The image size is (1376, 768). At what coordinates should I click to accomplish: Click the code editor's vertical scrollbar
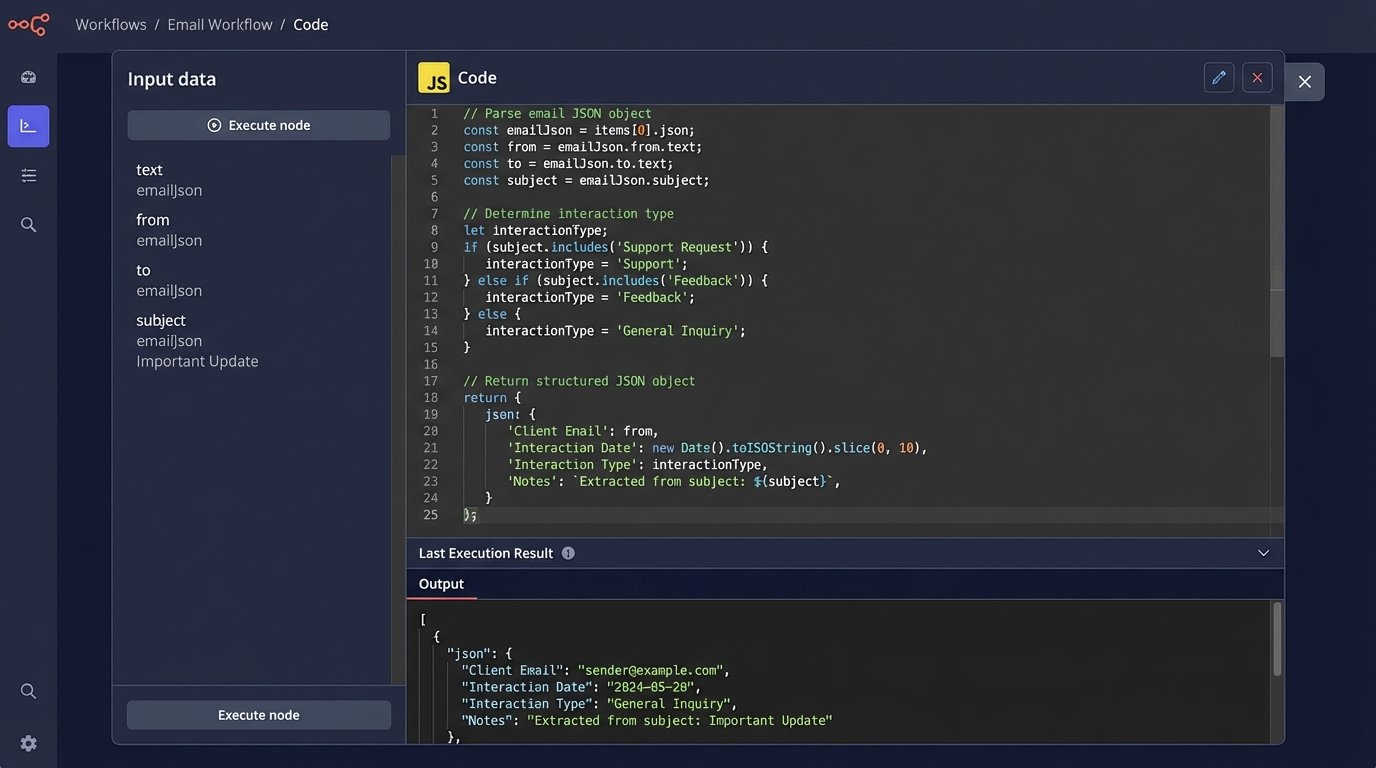1276,230
